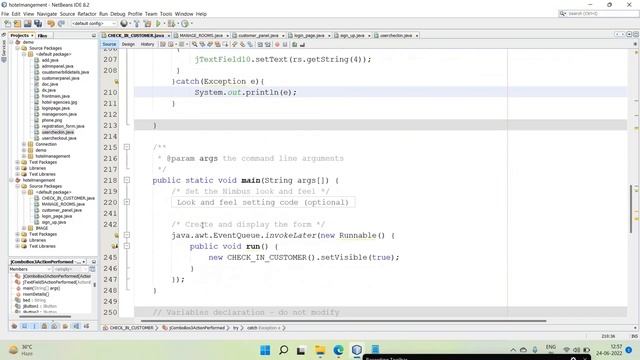Toggle Sort by Source in Navigator
640x360 pixels.
tap(87, 326)
